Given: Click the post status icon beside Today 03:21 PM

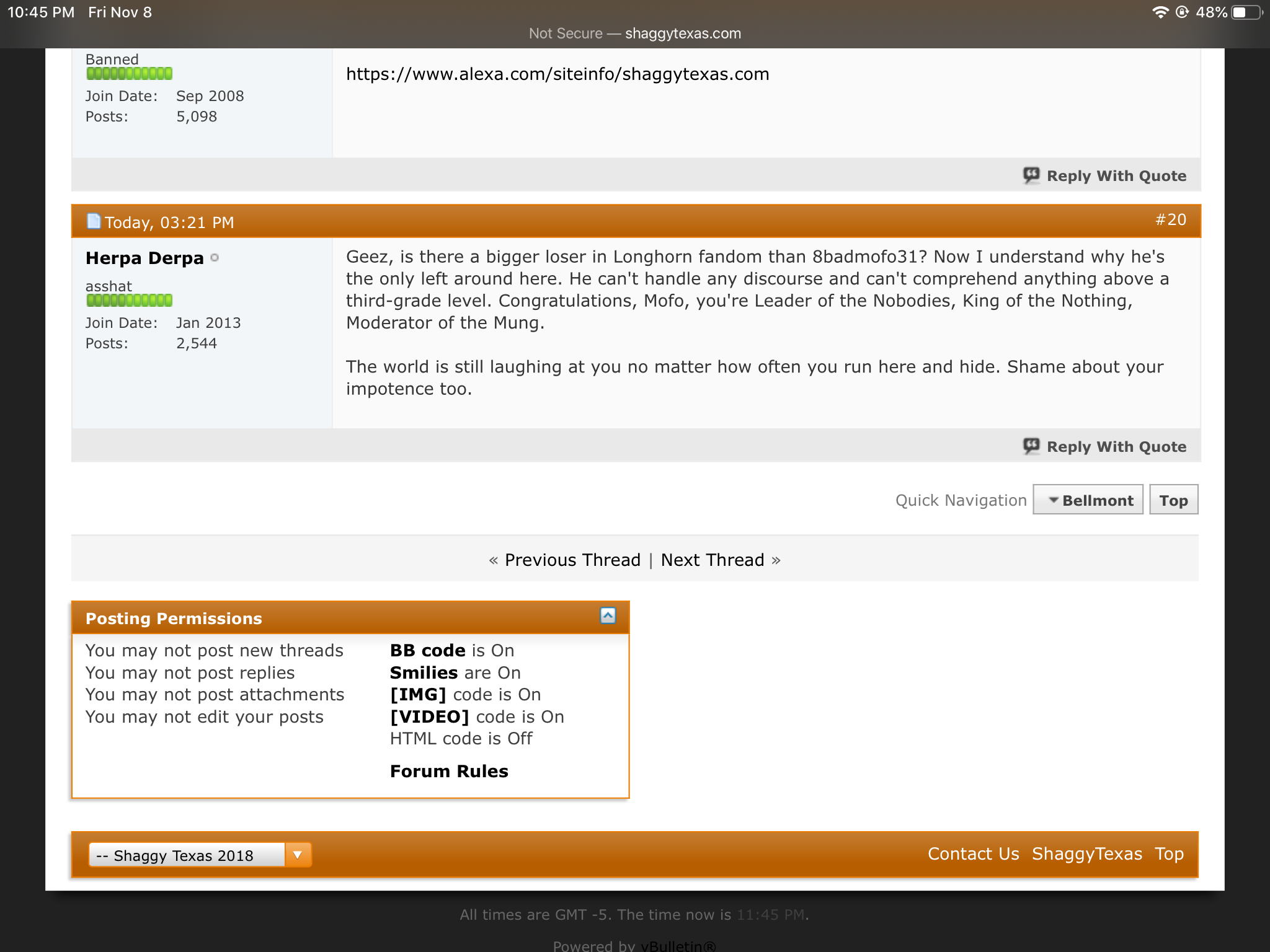Looking at the screenshot, I should coord(94,221).
